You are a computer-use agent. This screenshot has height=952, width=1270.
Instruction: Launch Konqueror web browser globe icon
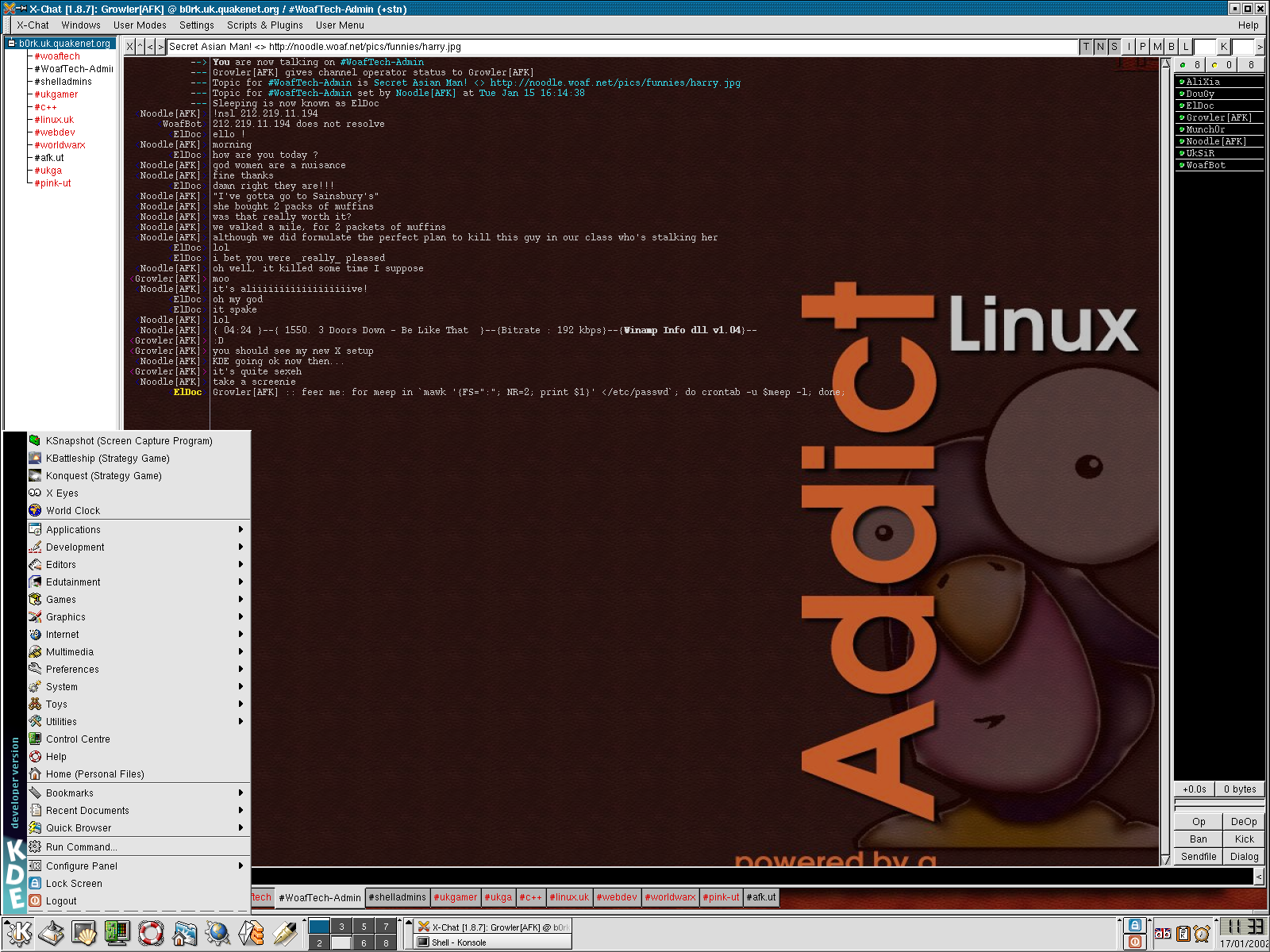coord(217,933)
